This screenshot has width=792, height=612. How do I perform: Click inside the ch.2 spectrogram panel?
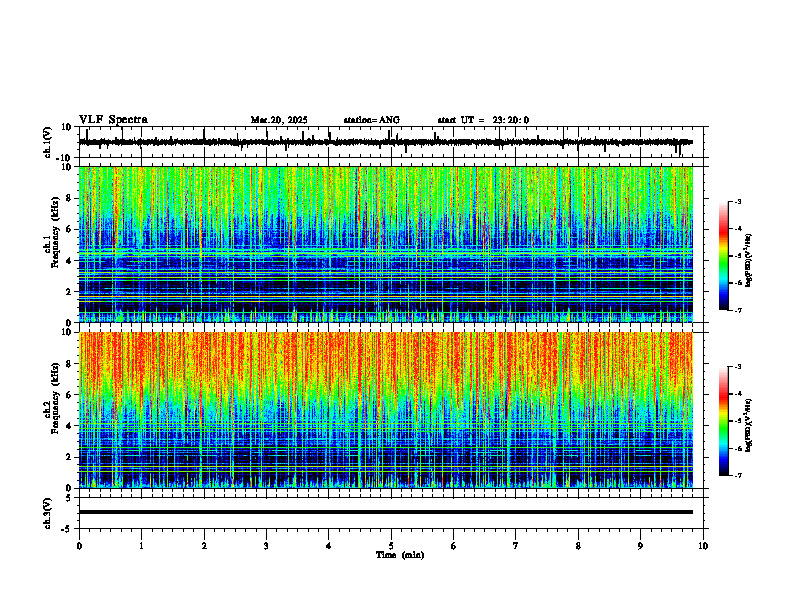click(386, 410)
